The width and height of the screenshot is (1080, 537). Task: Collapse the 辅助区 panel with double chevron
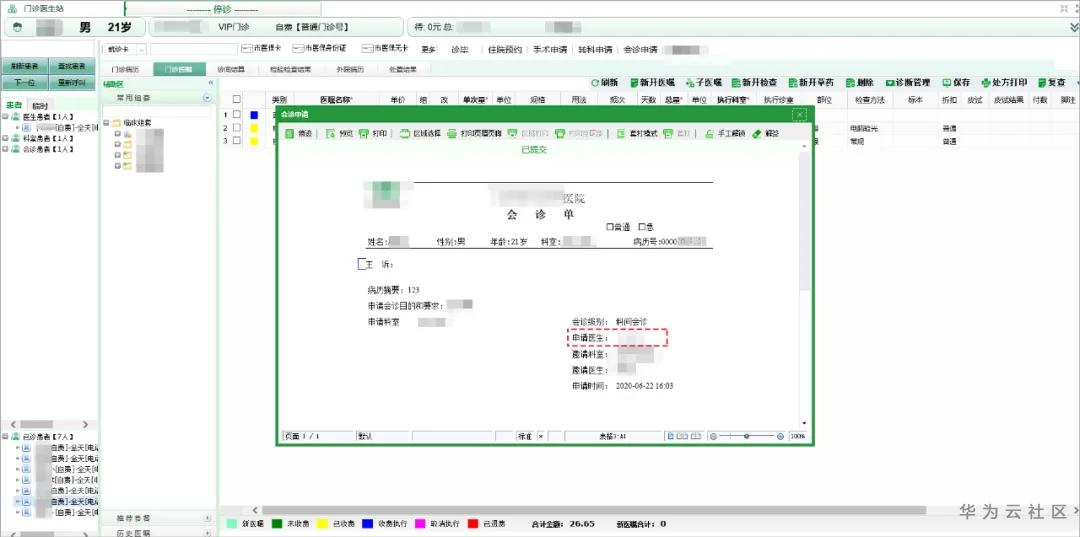211,83
